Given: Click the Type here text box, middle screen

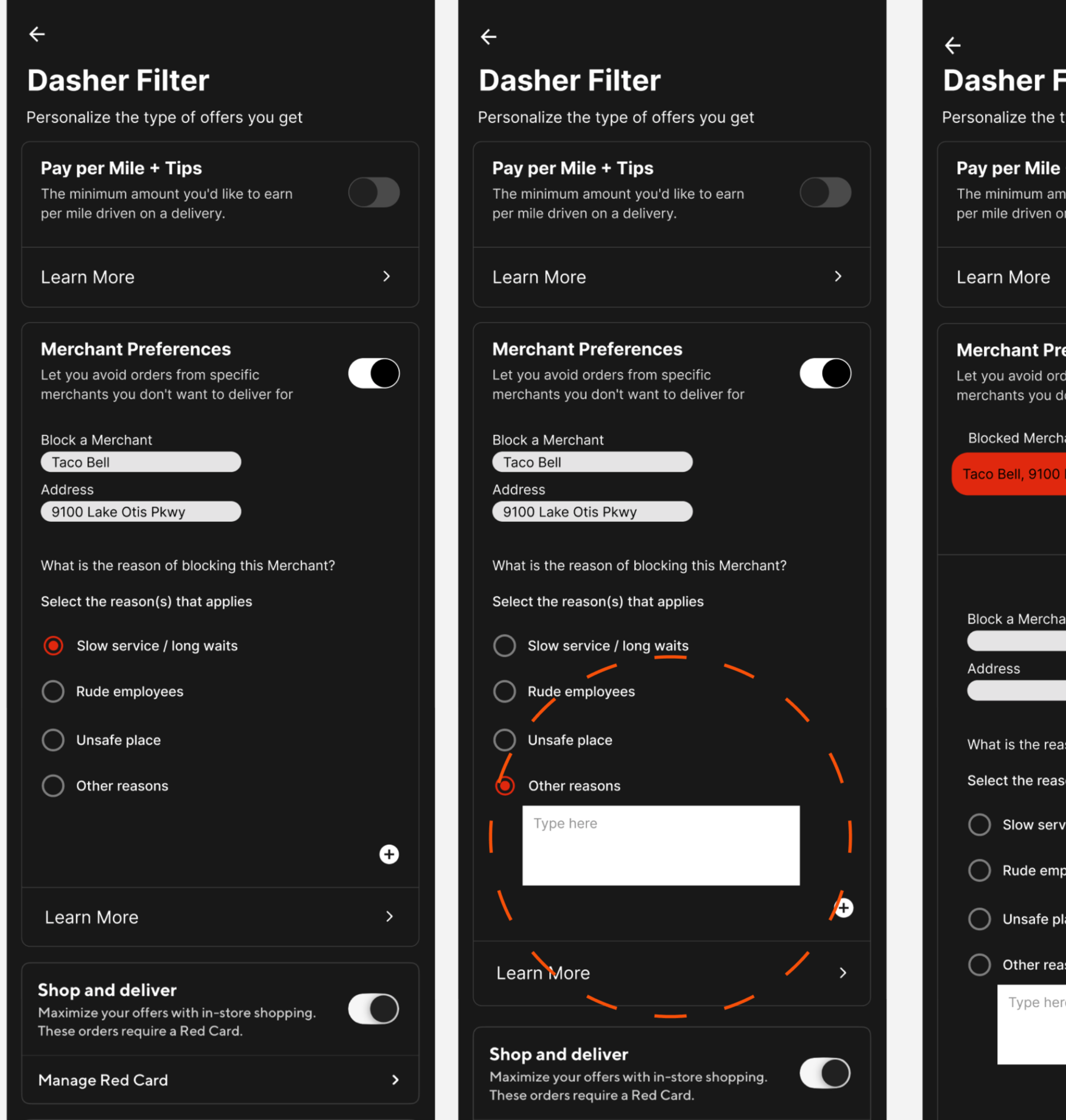Looking at the screenshot, I should (x=661, y=845).
